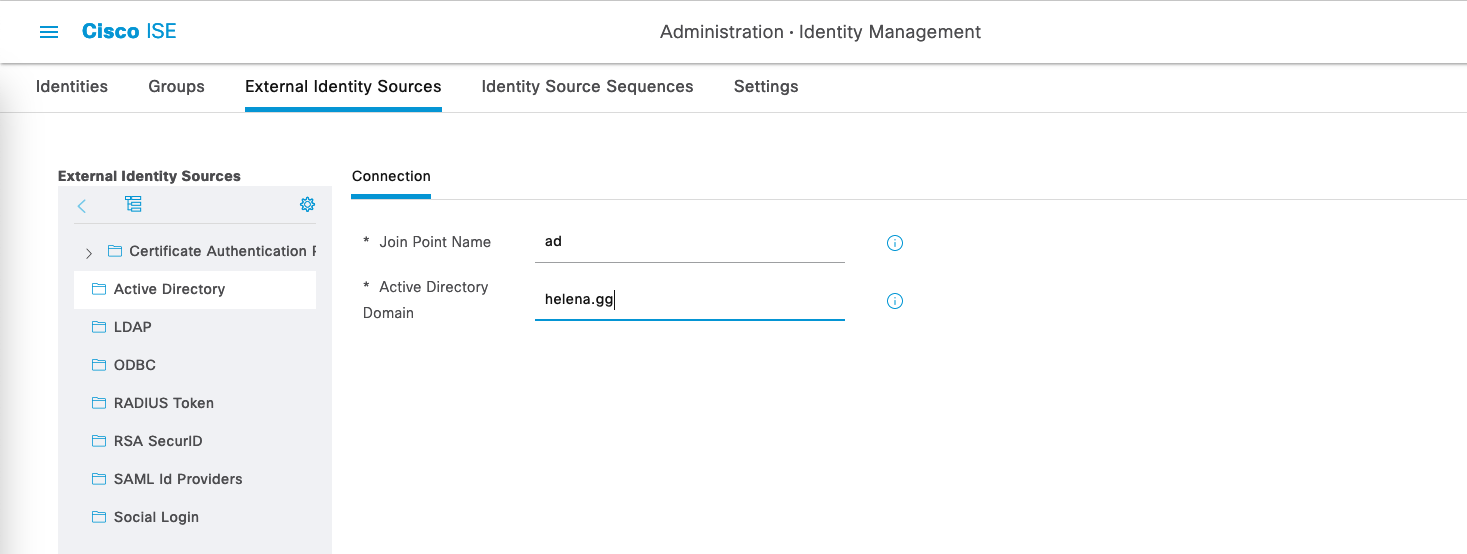This screenshot has width=1467, height=554.
Task: Click the tree view icon in sidebar
Action: point(133,204)
